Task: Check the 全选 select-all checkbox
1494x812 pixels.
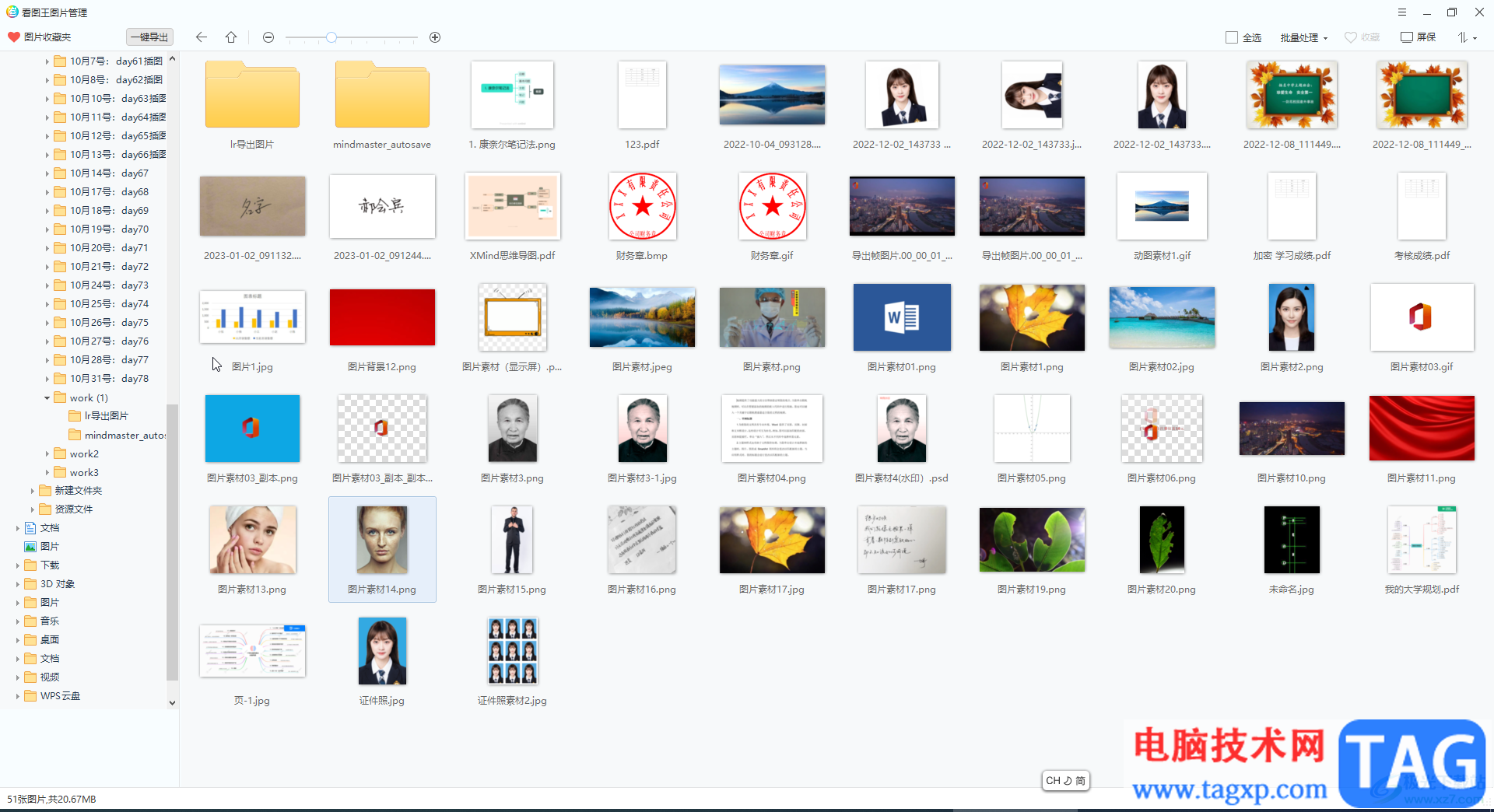Action: [x=1232, y=37]
